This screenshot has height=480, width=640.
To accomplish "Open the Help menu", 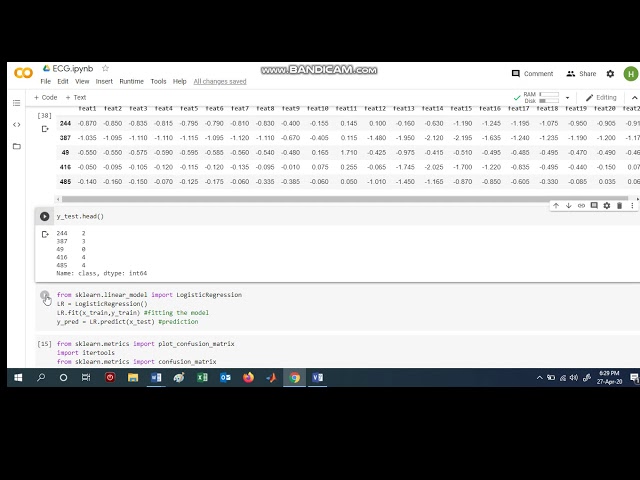I will click(x=179, y=81).
